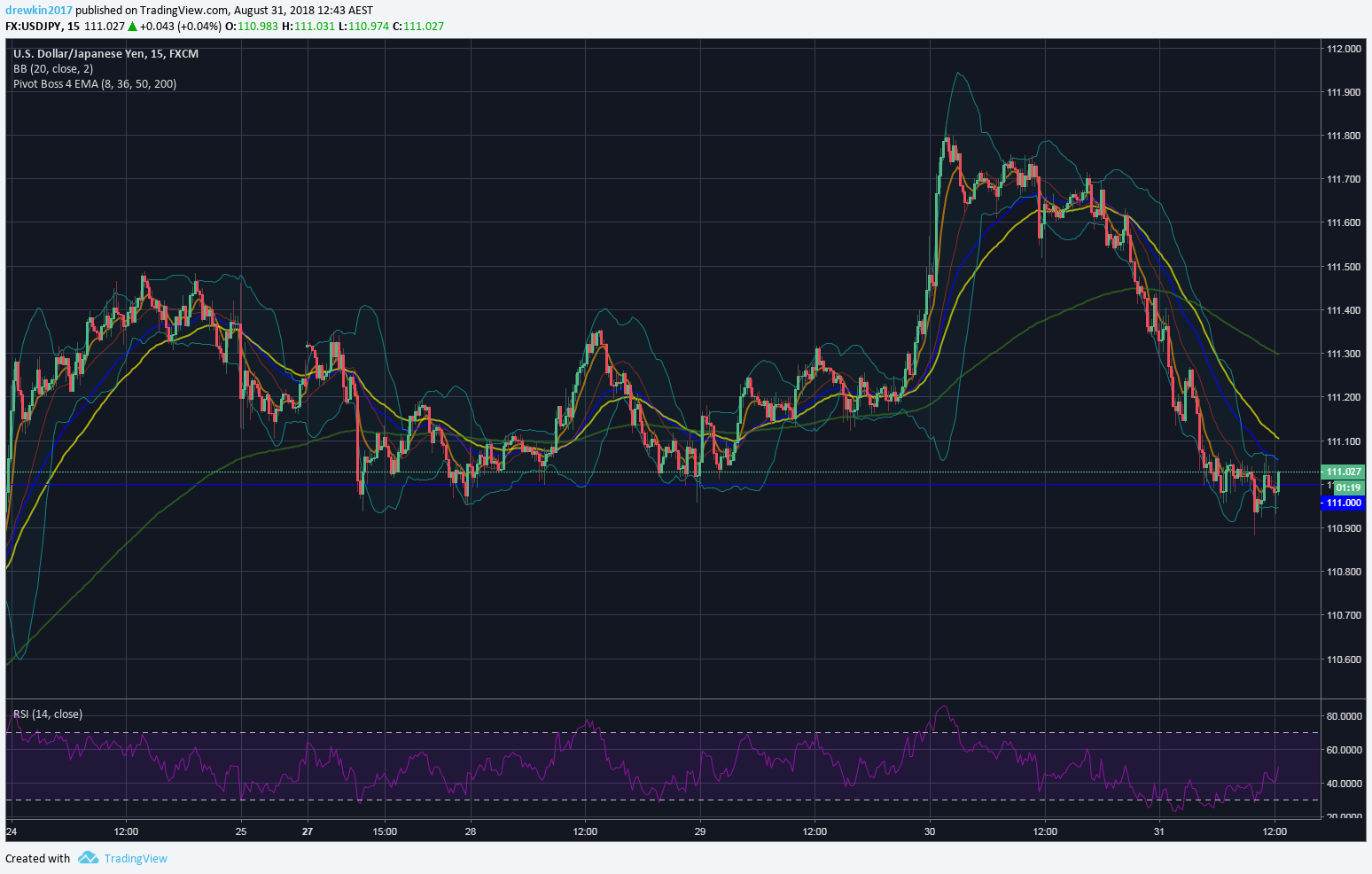Click the 'Created with' caption text
This screenshot has height=874, width=1372.
(38, 858)
